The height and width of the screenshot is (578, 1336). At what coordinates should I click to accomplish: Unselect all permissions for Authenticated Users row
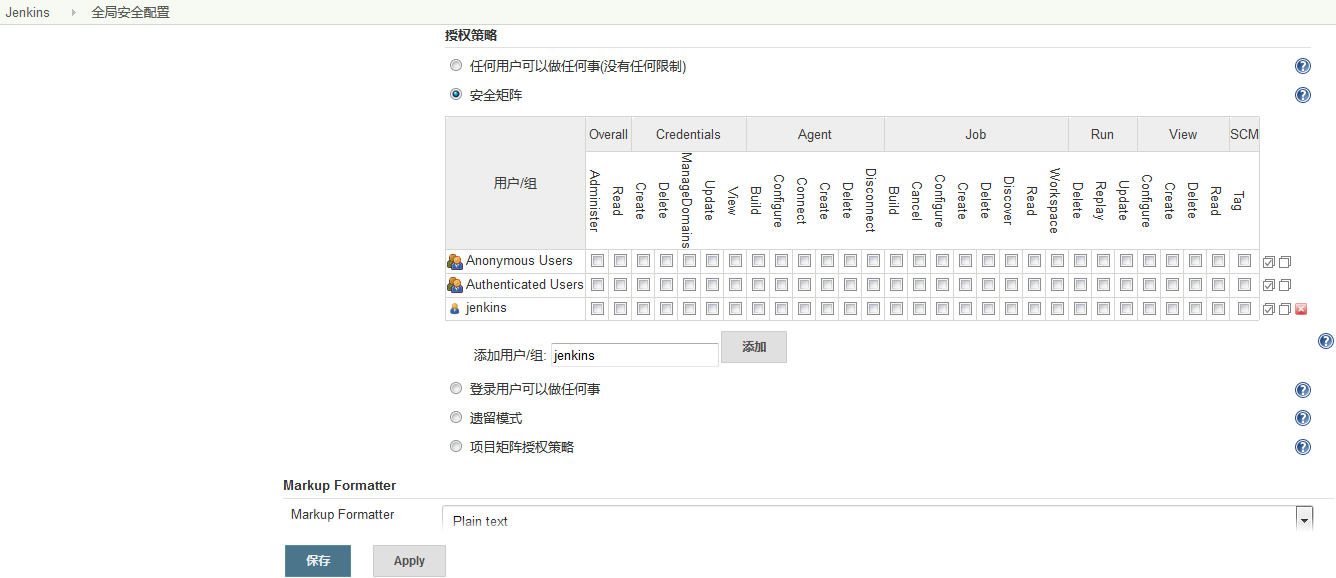pos(1285,285)
